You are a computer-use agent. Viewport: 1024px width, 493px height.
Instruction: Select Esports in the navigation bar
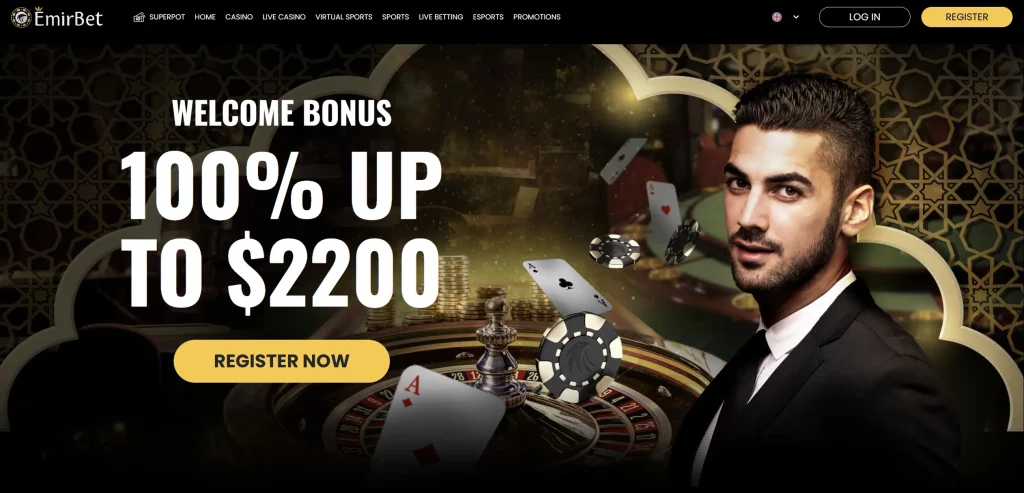pyautogui.click(x=488, y=17)
